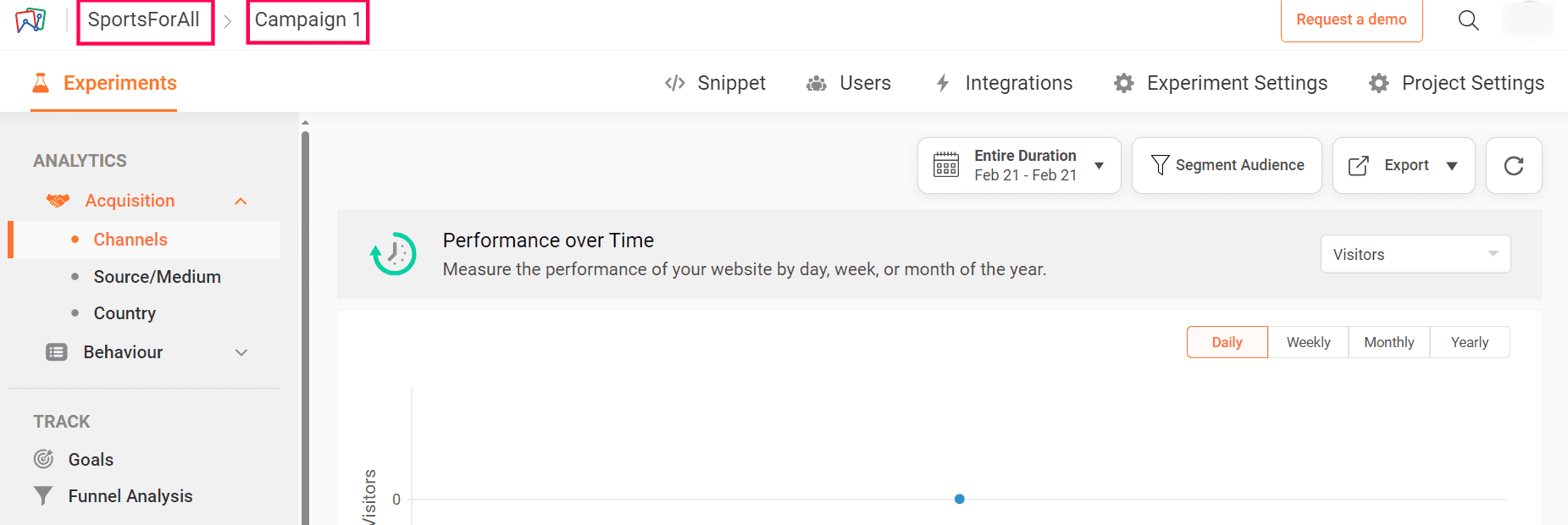Click Request a demo button
The image size is (1568, 525).
click(x=1351, y=20)
